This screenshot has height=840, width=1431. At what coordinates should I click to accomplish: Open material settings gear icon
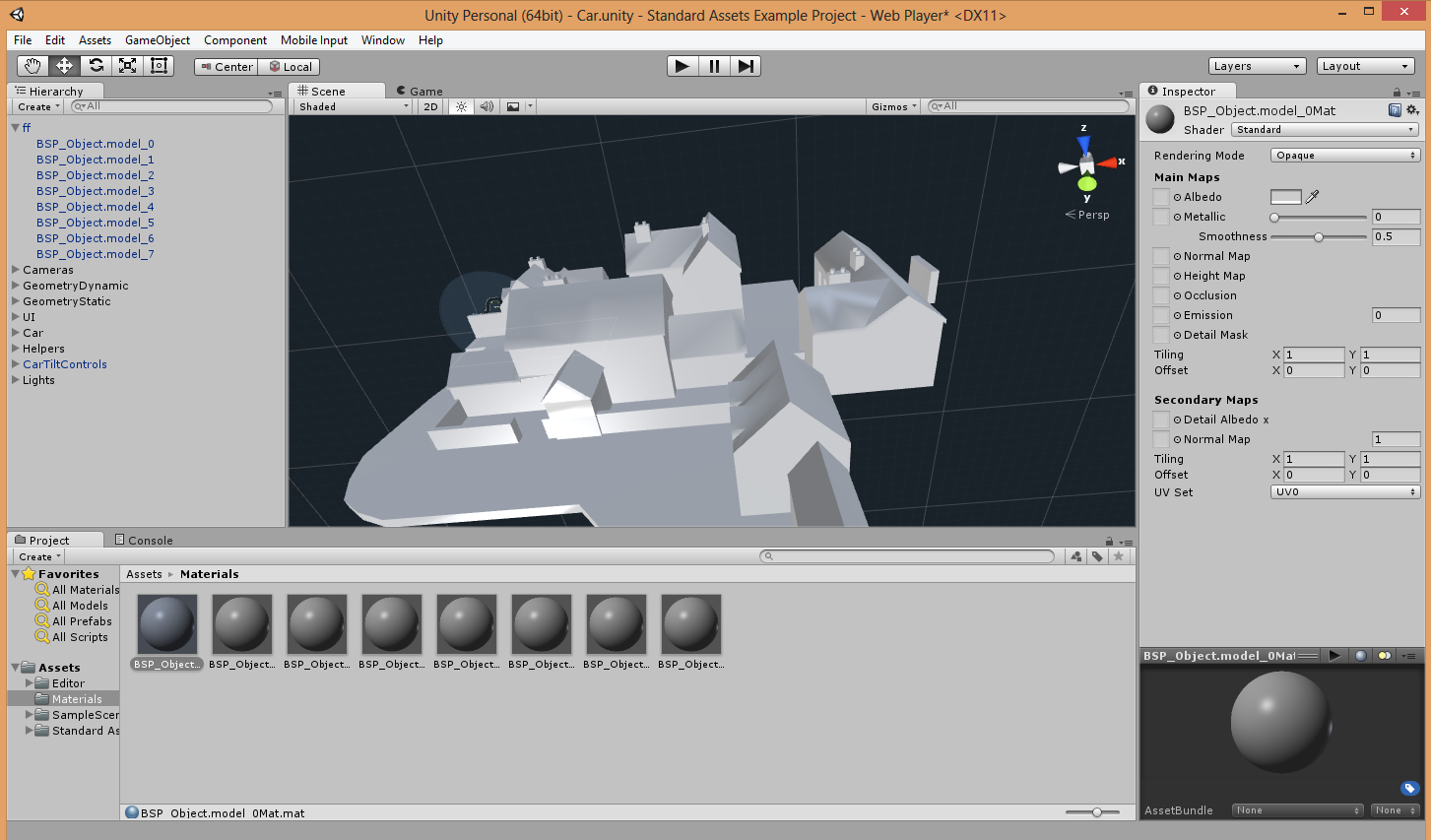click(x=1412, y=110)
